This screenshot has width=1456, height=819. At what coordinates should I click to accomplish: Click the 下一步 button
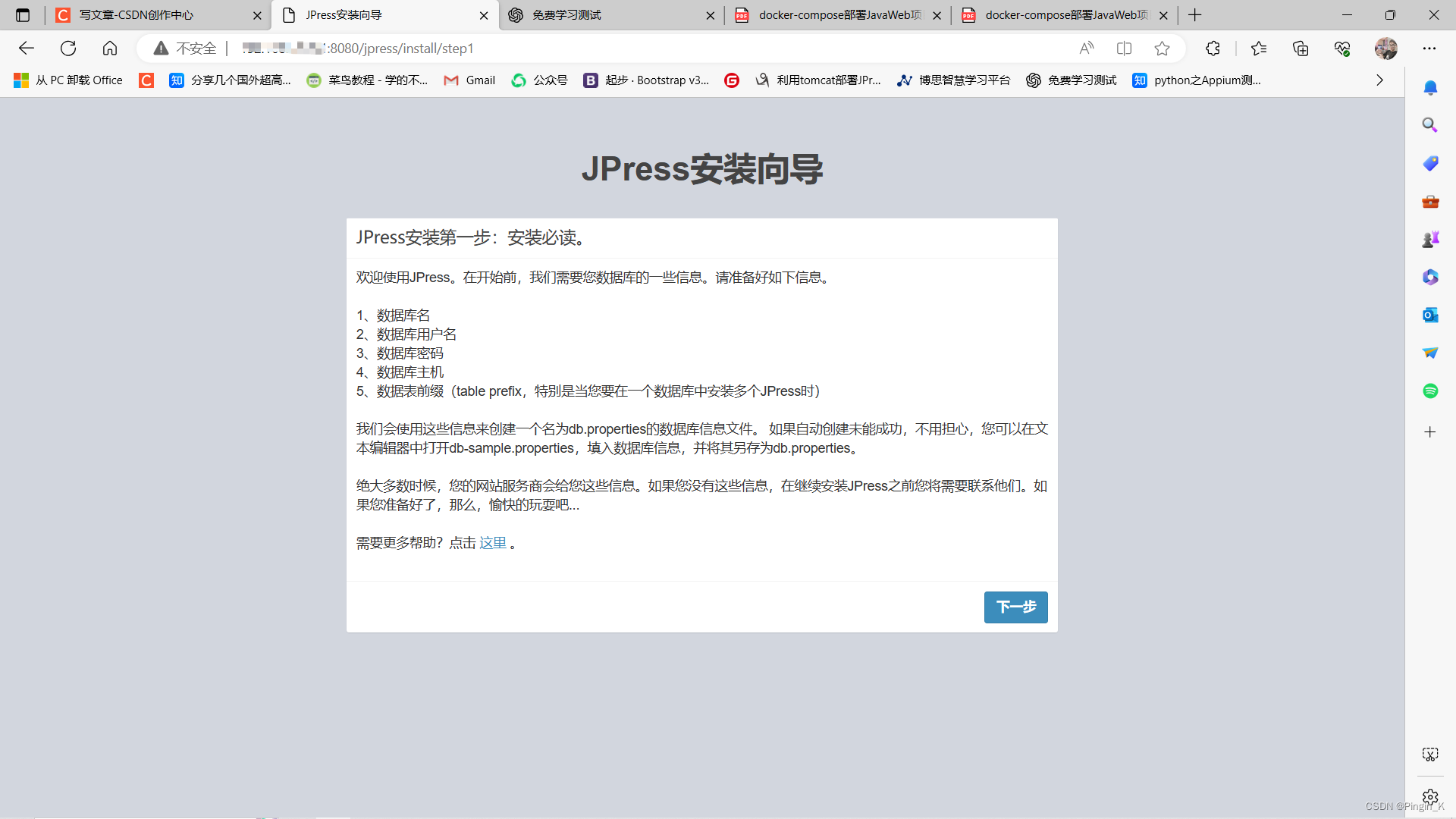[1015, 607]
